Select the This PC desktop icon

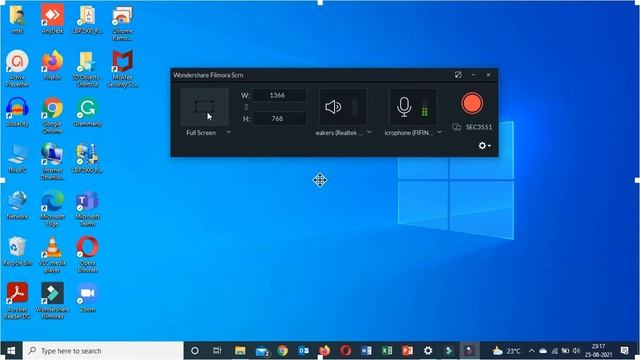point(17,158)
